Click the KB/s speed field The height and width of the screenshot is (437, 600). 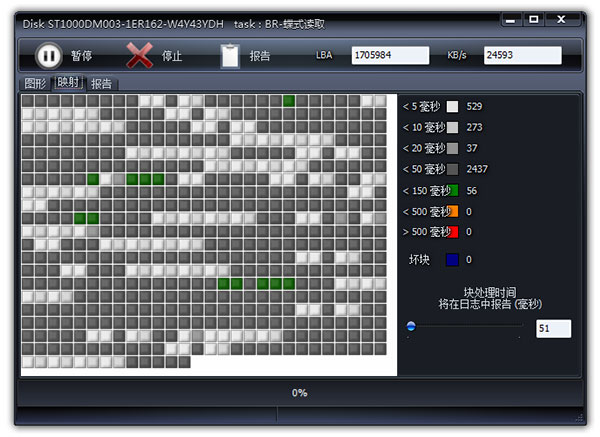coord(522,56)
